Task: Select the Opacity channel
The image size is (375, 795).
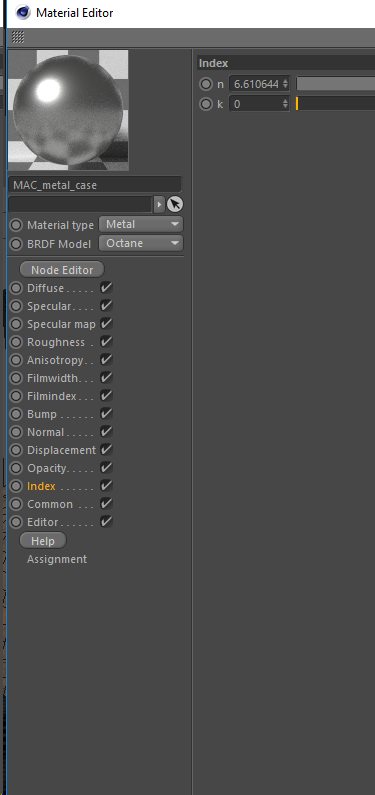Action: coord(47,468)
